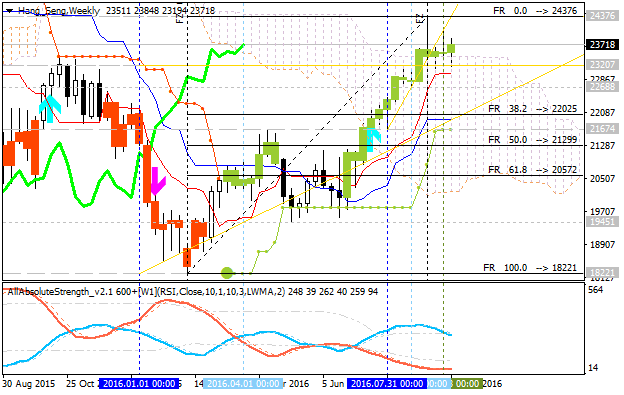Click the 22087 price axis value
Image resolution: width=624 pixels, height=395 pixels.
click(x=603, y=113)
